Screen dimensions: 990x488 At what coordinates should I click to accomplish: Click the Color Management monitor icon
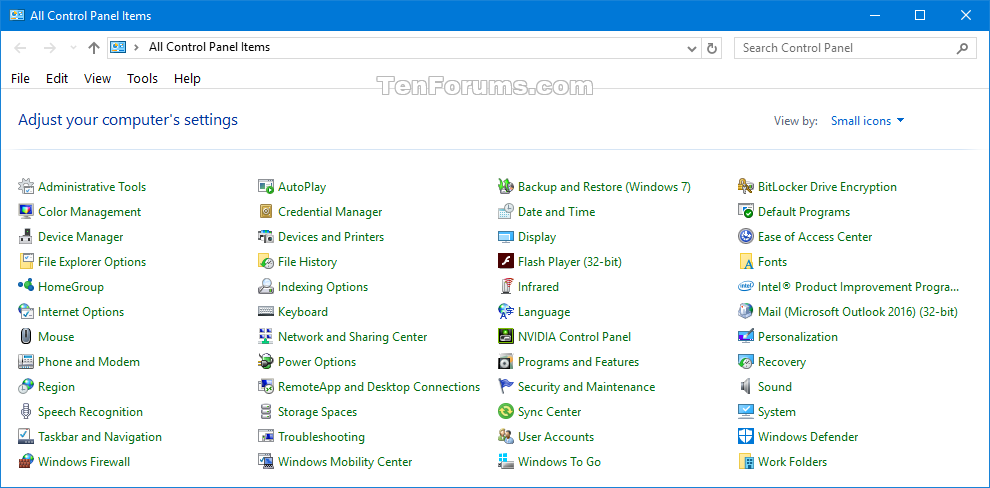pyautogui.click(x=26, y=211)
